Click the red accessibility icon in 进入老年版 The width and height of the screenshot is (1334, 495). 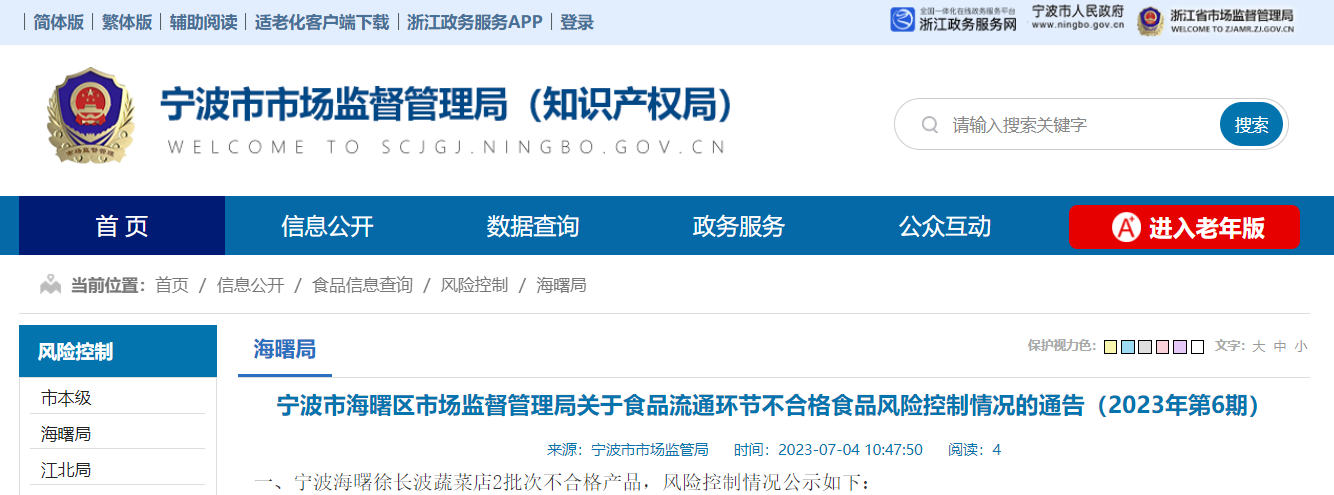pyautogui.click(x=1126, y=228)
